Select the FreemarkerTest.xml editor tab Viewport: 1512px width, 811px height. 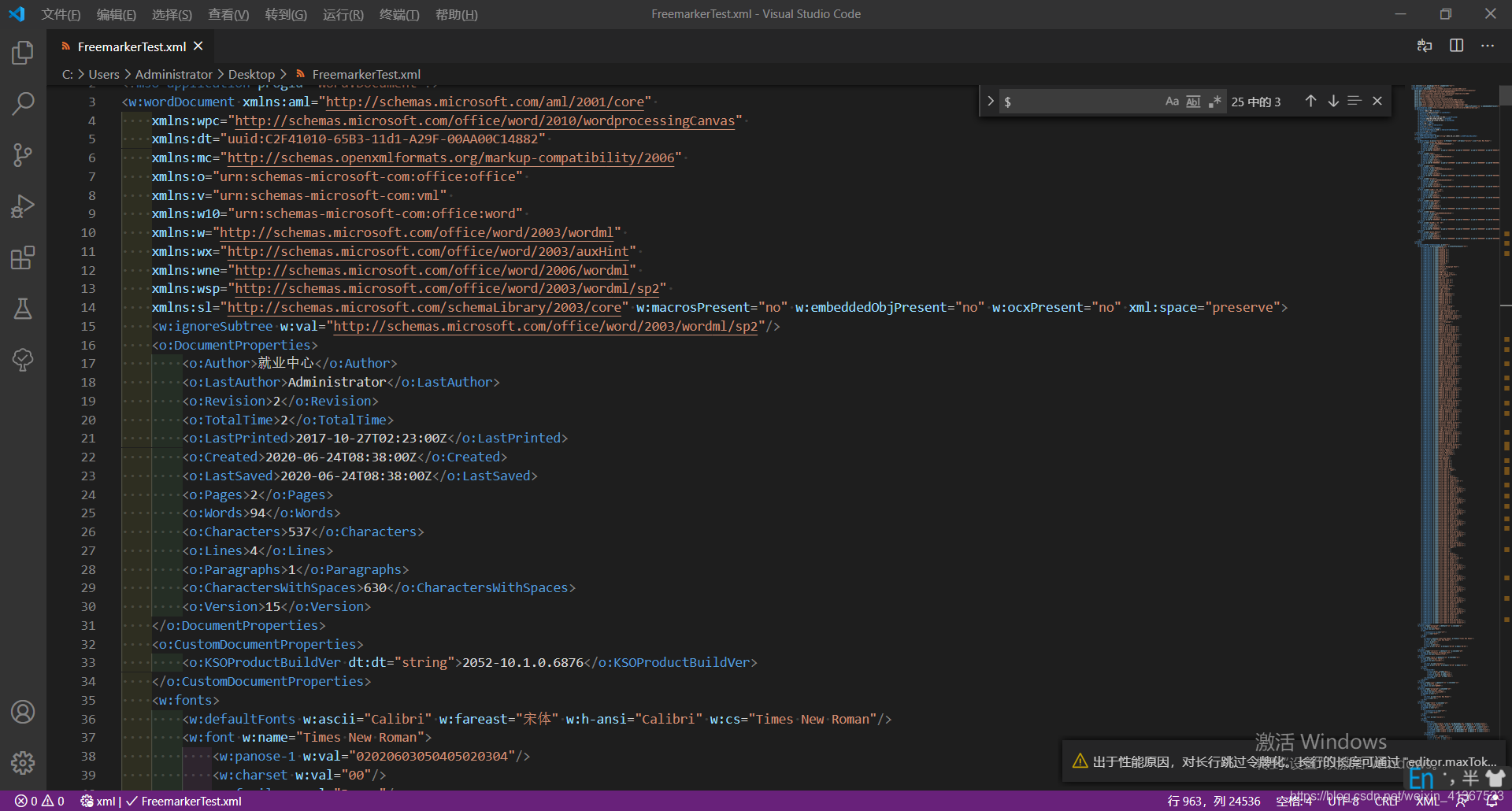click(x=131, y=46)
